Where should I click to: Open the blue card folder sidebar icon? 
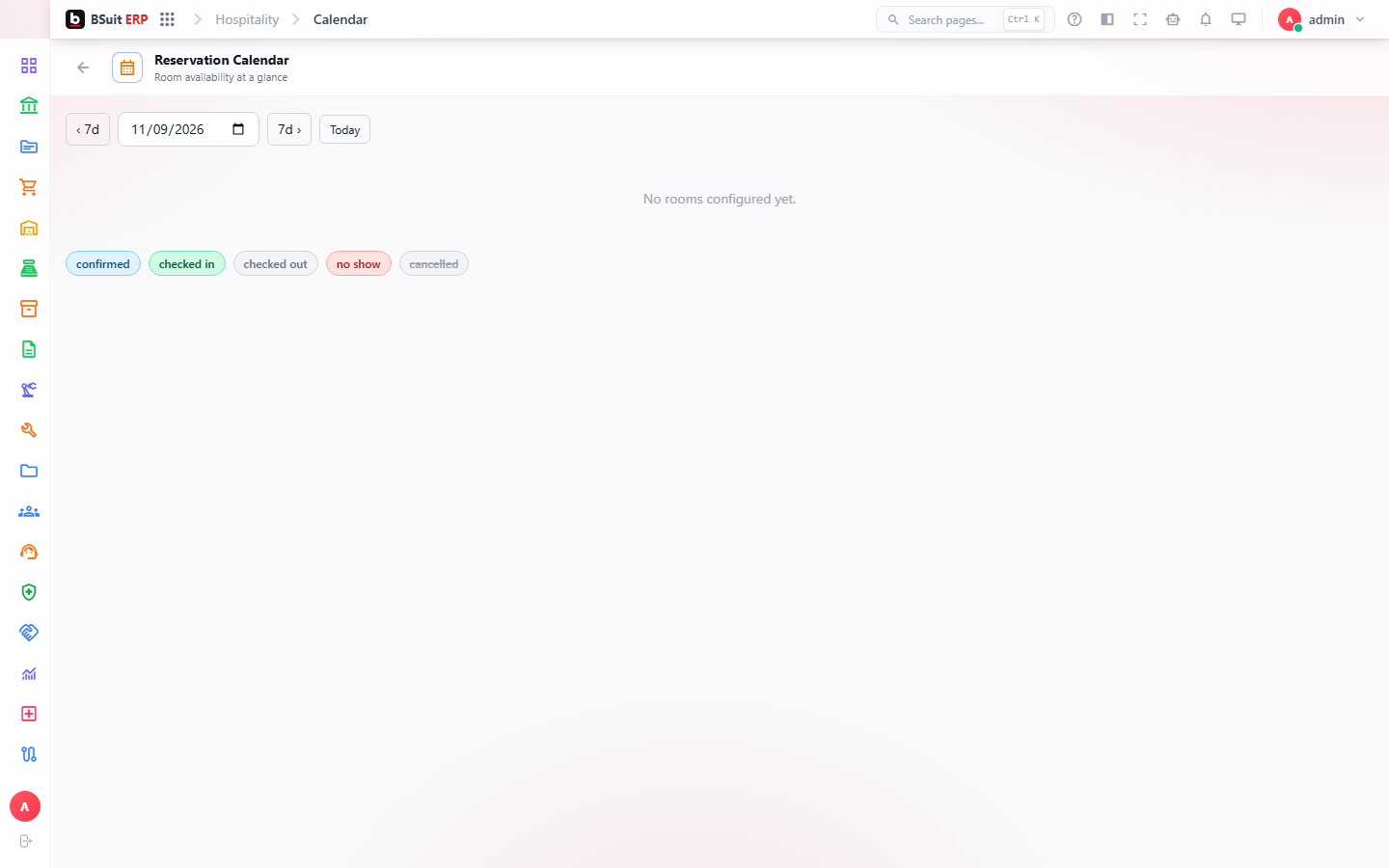pos(29,147)
